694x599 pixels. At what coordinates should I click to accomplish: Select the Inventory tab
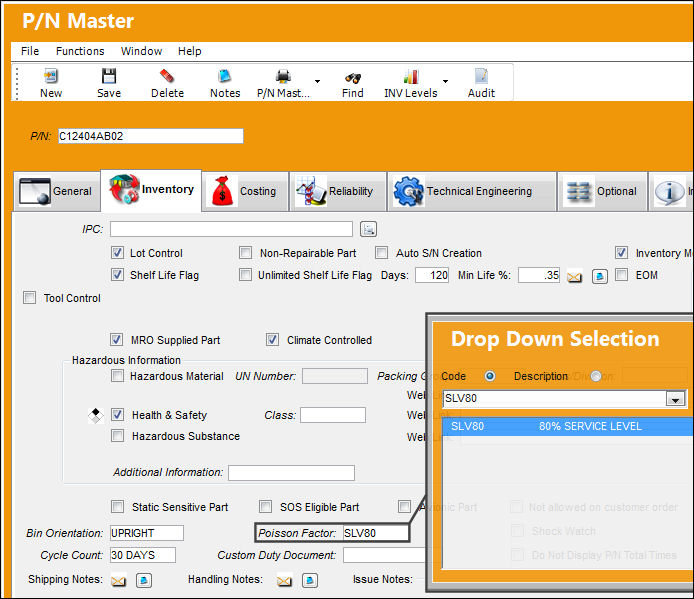(151, 189)
